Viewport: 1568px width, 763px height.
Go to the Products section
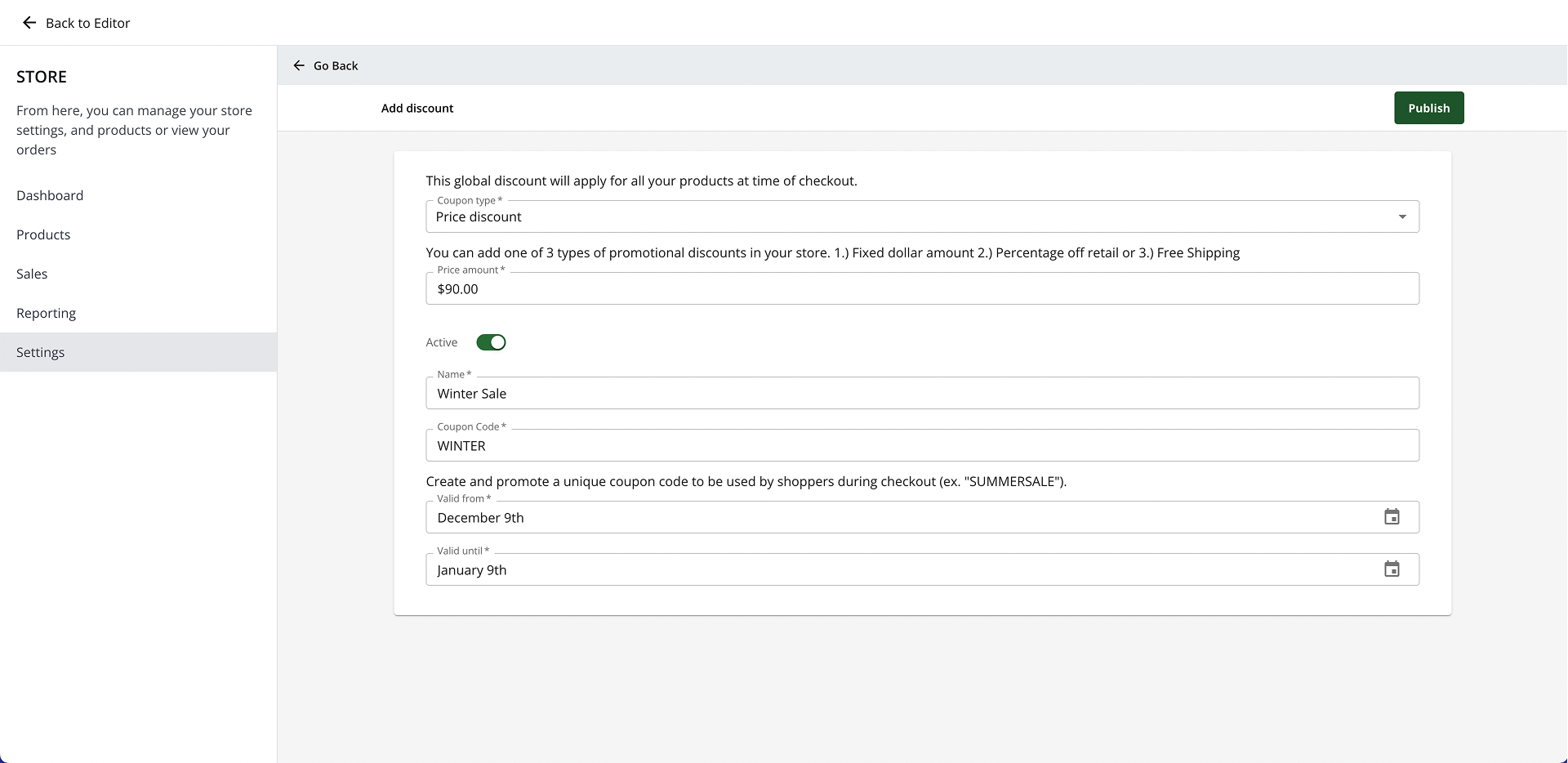[x=43, y=234]
